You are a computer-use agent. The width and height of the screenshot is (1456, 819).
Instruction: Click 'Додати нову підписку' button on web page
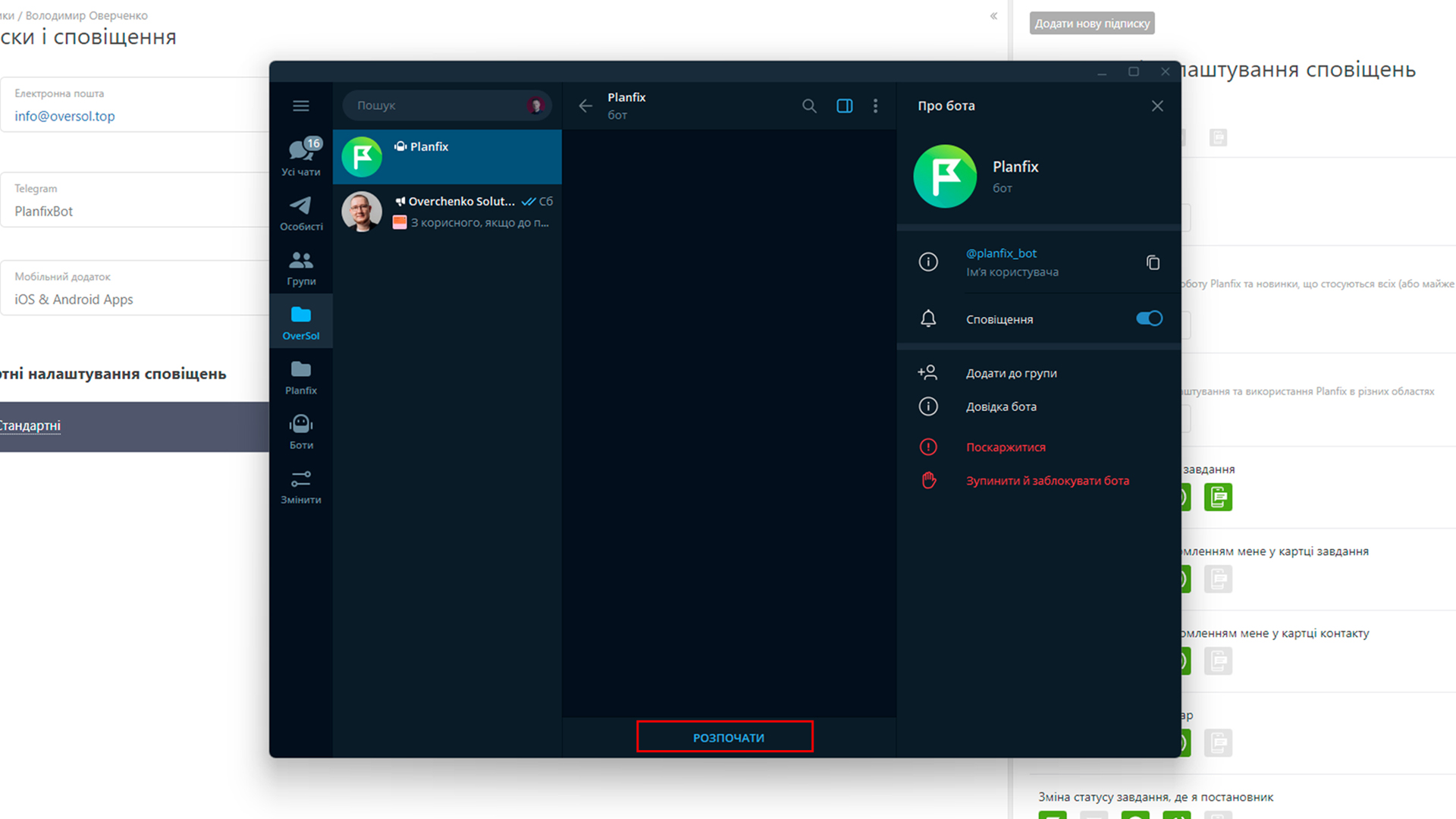tap(1092, 24)
